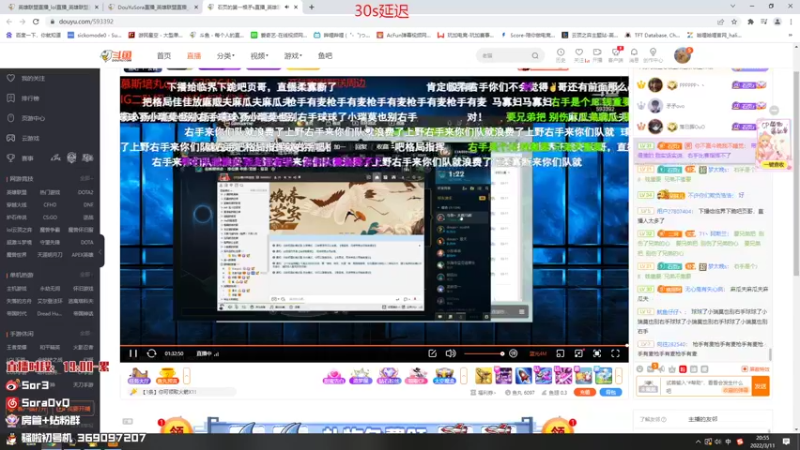Click browser address bar douyu.com/593392
The height and width of the screenshot is (450, 800).
86,21
